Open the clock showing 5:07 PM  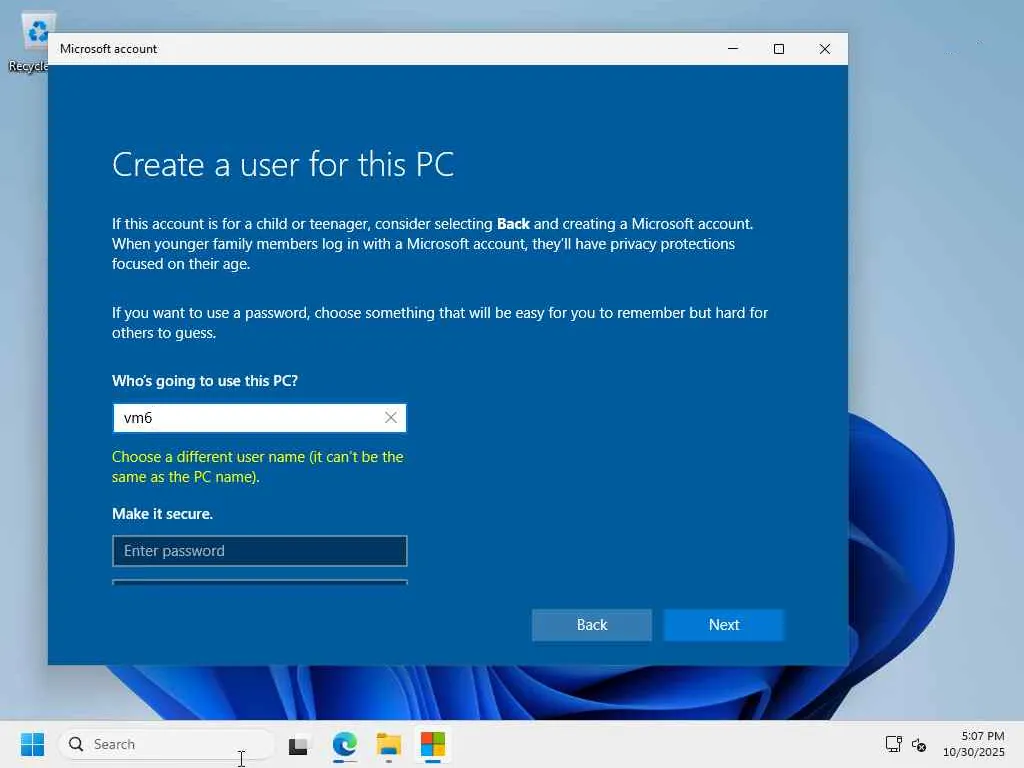(x=973, y=744)
